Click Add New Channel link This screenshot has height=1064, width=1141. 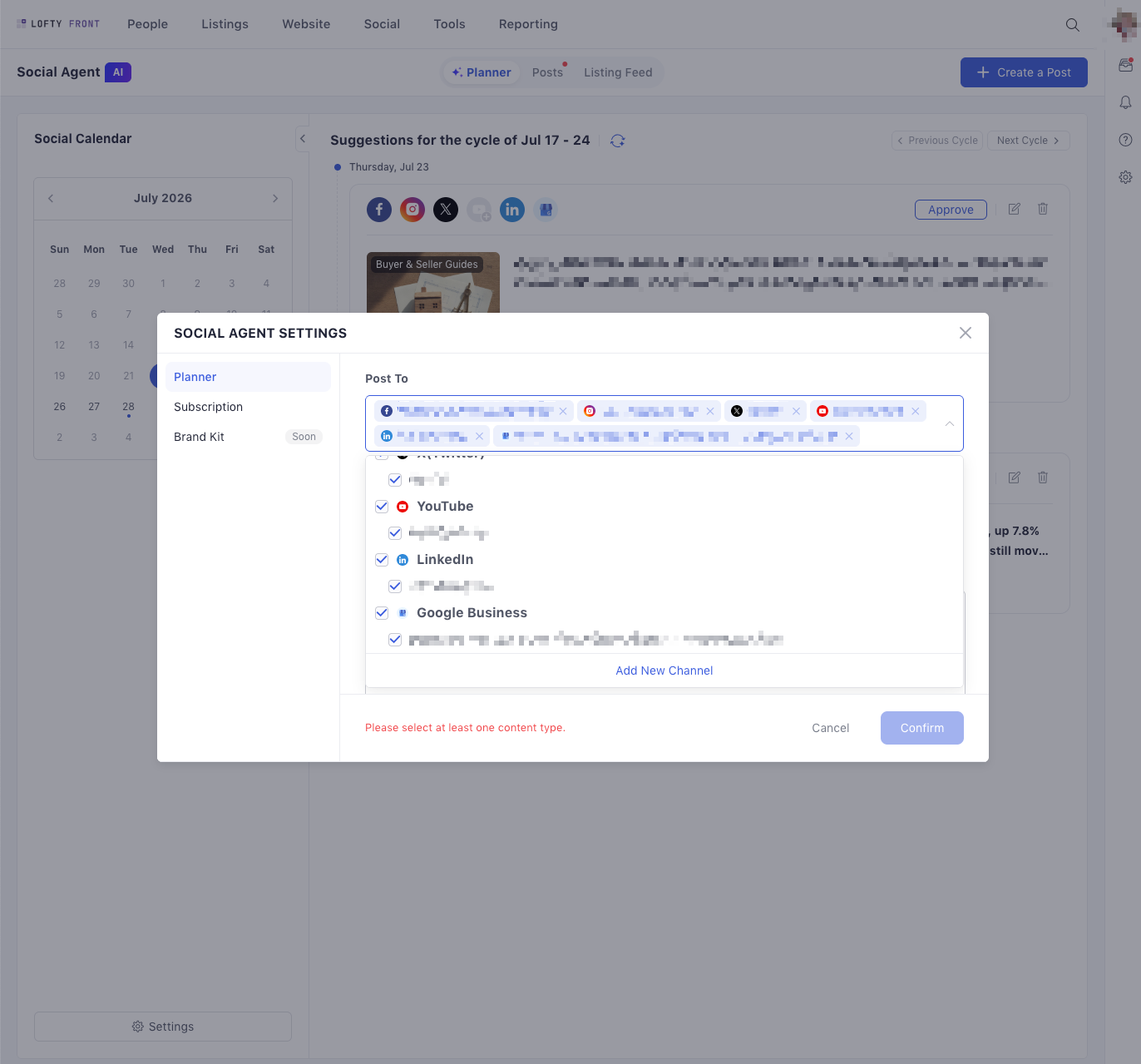click(x=664, y=671)
